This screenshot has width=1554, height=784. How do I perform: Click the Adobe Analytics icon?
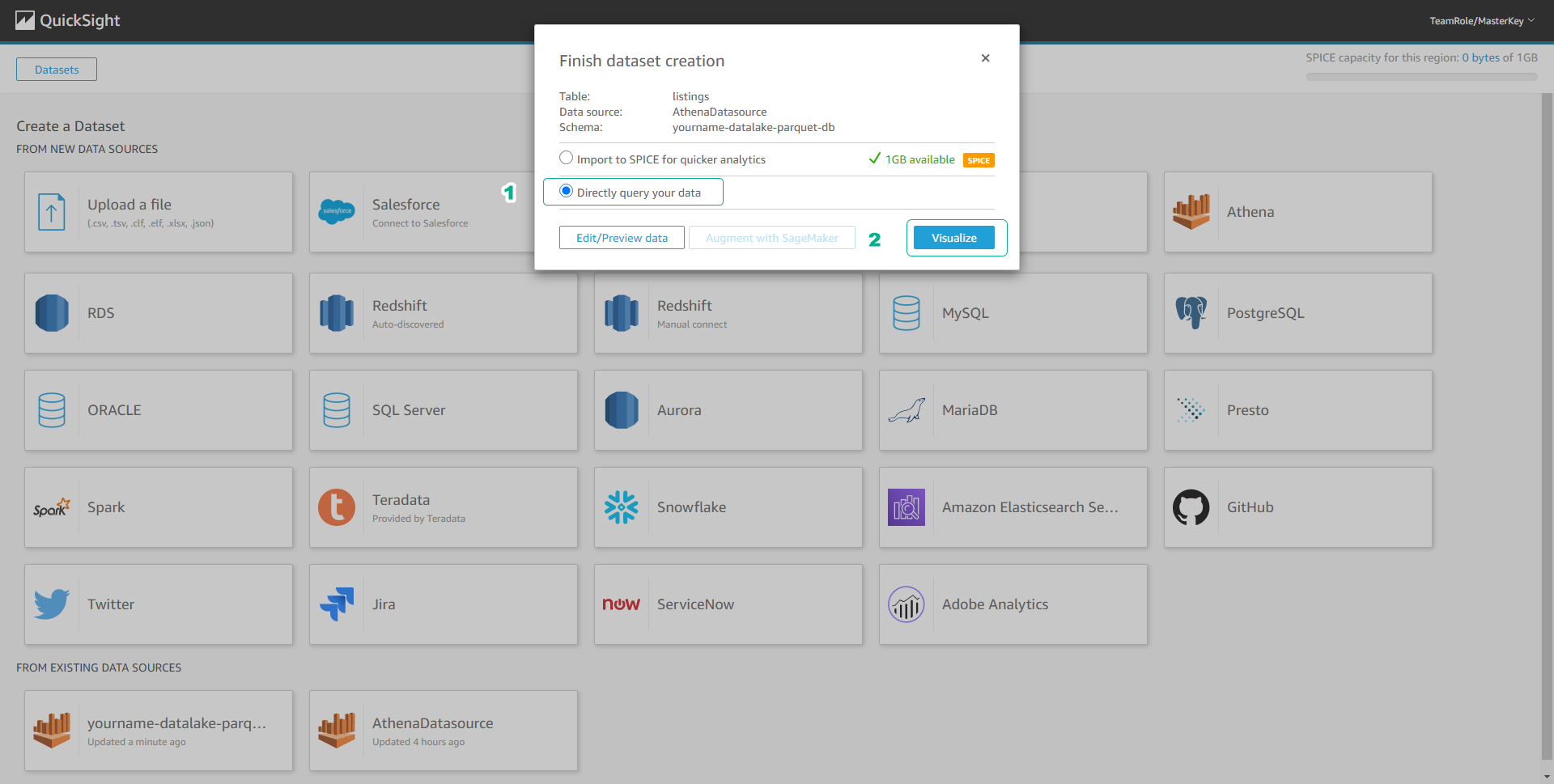coord(906,604)
